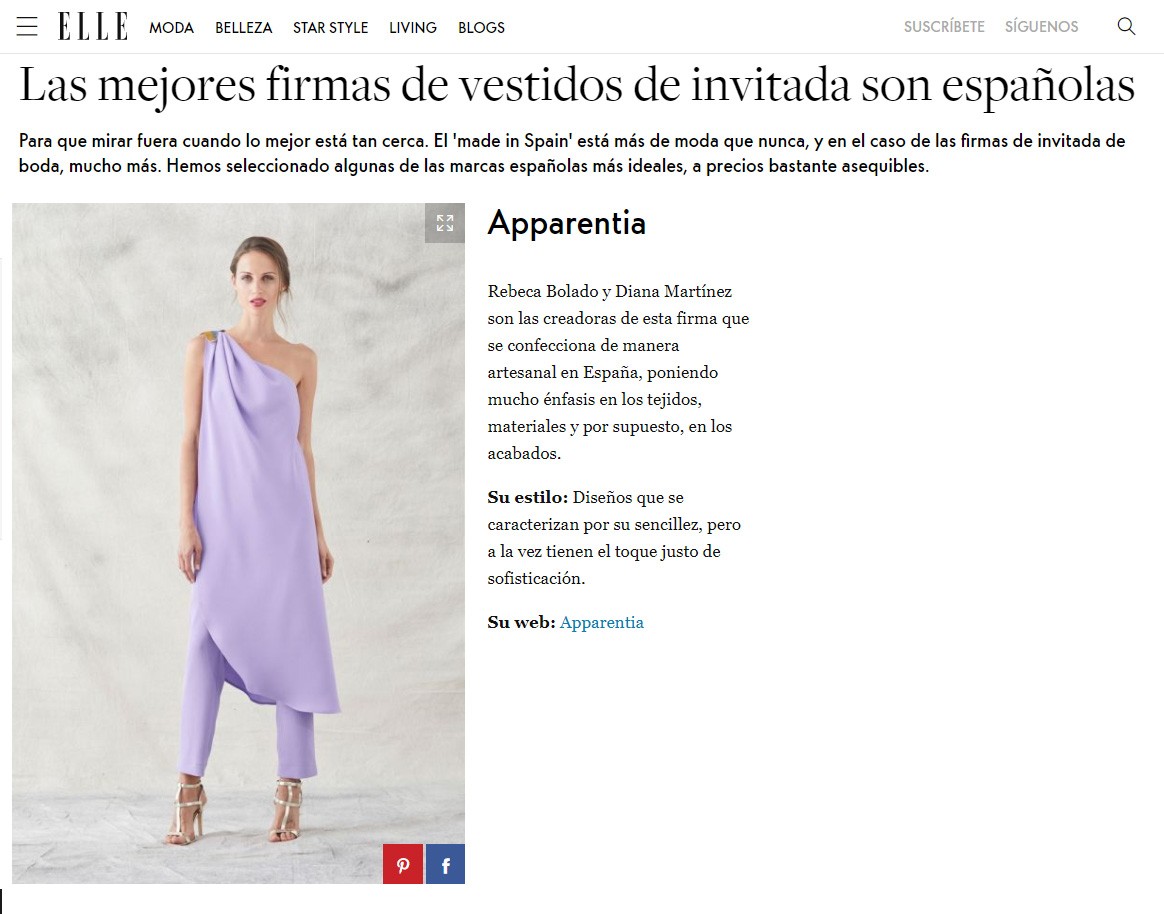Click the Apparentia heading
The image size is (1164, 914).
coord(566,223)
